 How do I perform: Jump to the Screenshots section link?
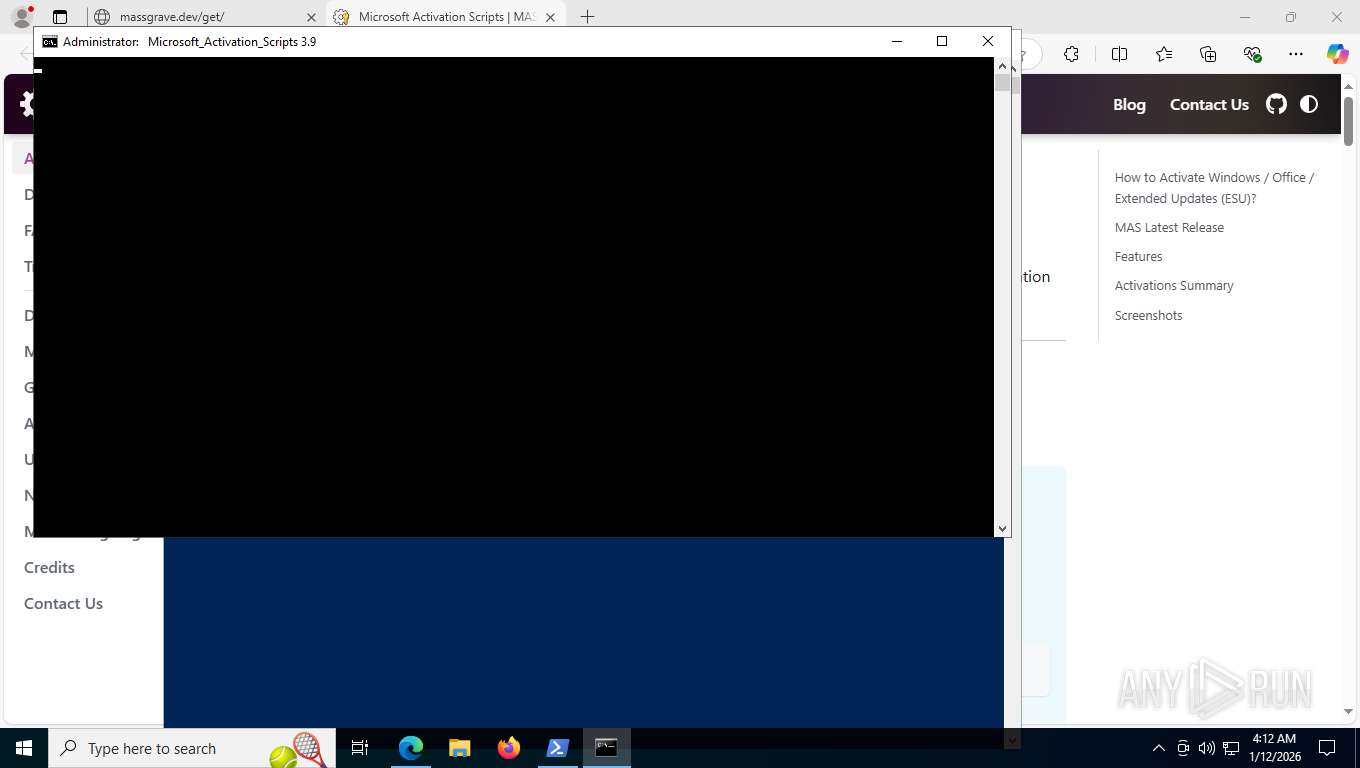(1148, 315)
